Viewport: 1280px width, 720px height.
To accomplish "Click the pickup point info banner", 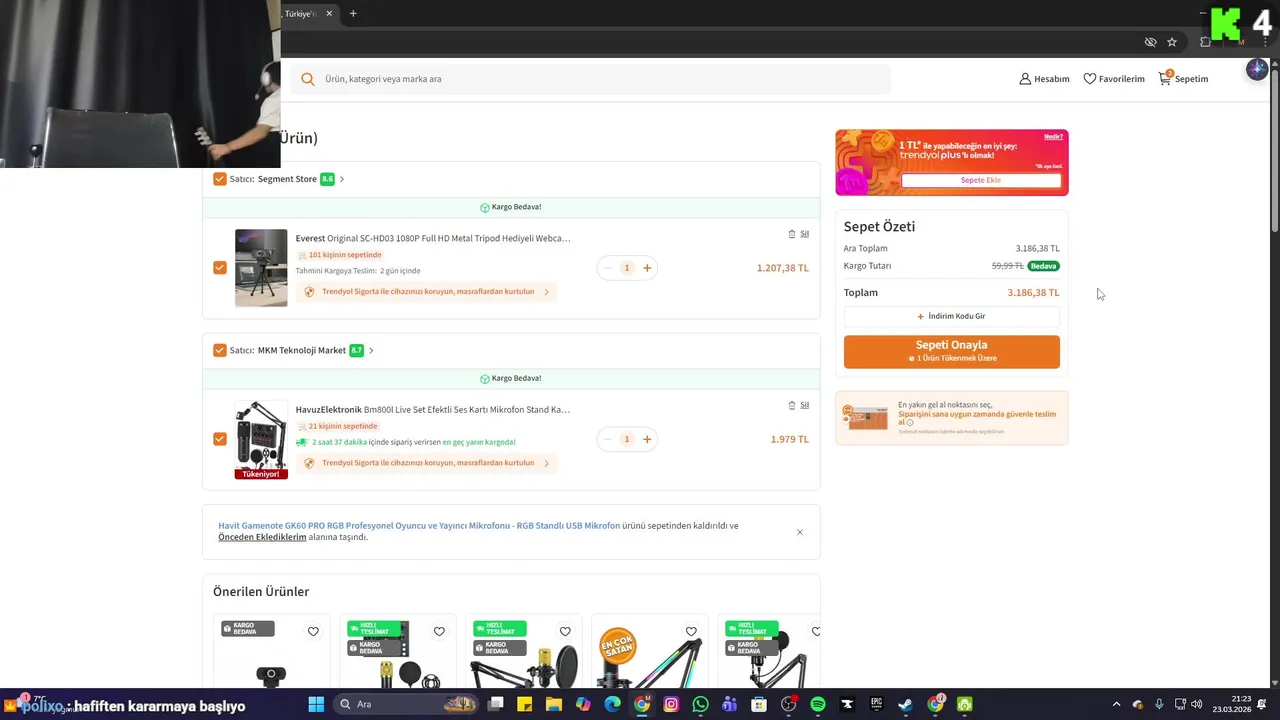I will [951, 417].
